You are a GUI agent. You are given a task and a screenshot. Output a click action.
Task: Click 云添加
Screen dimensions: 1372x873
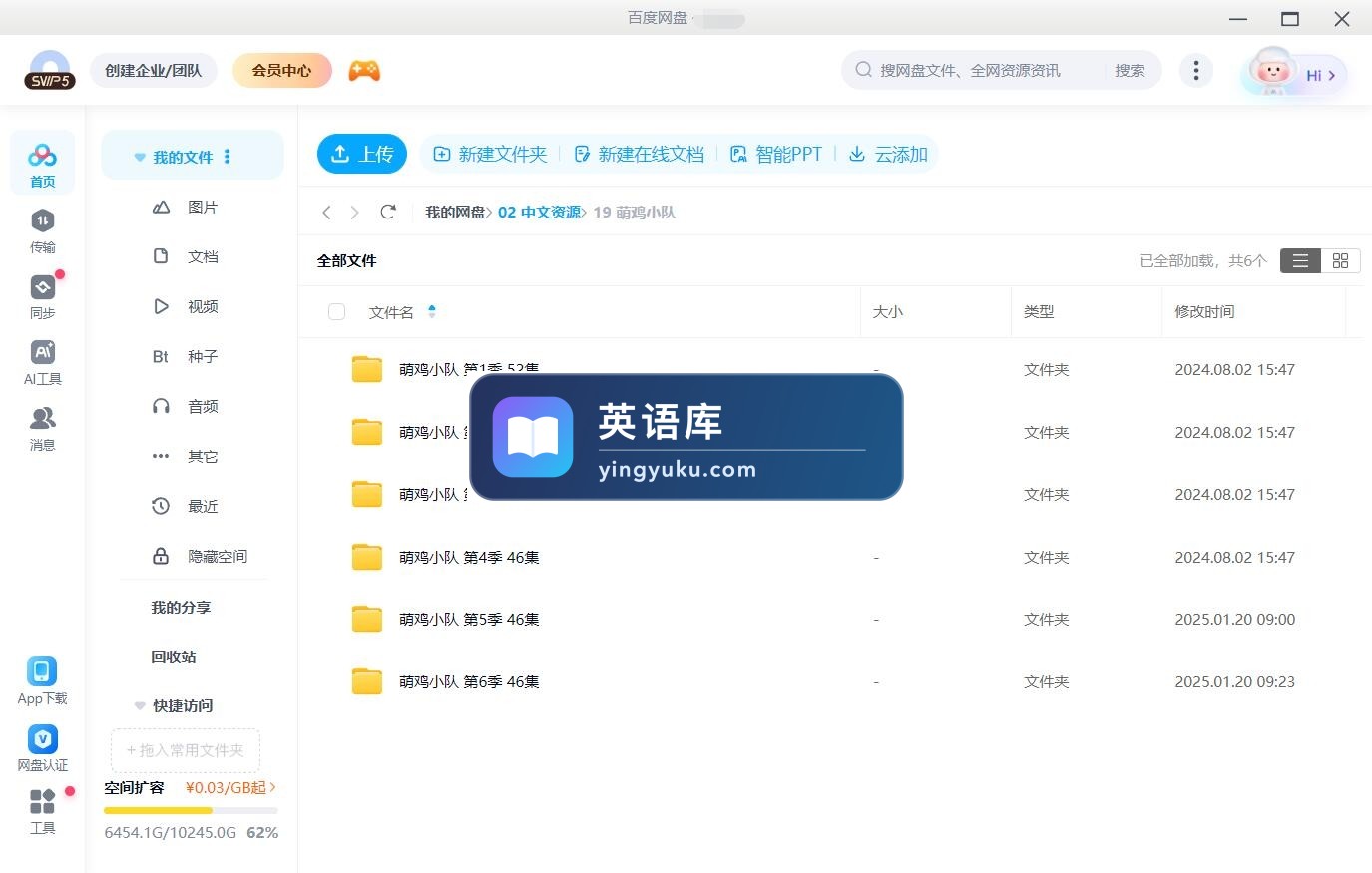[x=888, y=154]
